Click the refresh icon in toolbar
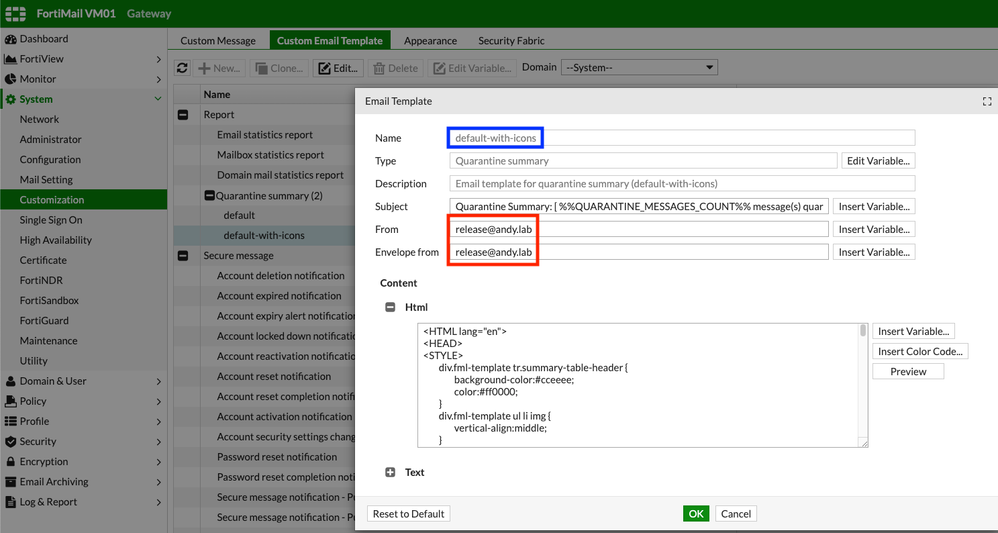This screenshot has height=533, width=998. (182, 68)
